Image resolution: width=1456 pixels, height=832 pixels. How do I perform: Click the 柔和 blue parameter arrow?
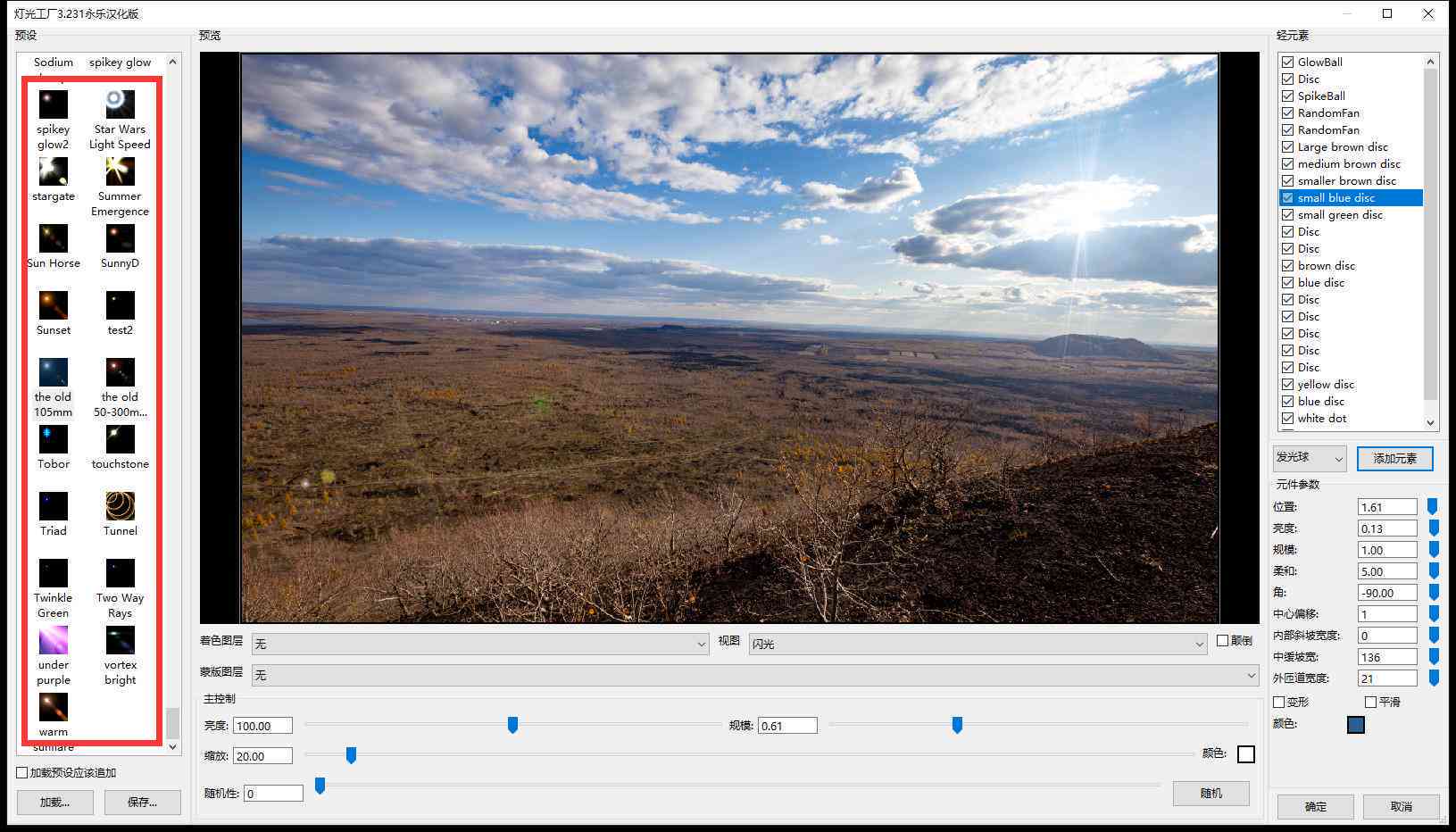point(1433,571)
